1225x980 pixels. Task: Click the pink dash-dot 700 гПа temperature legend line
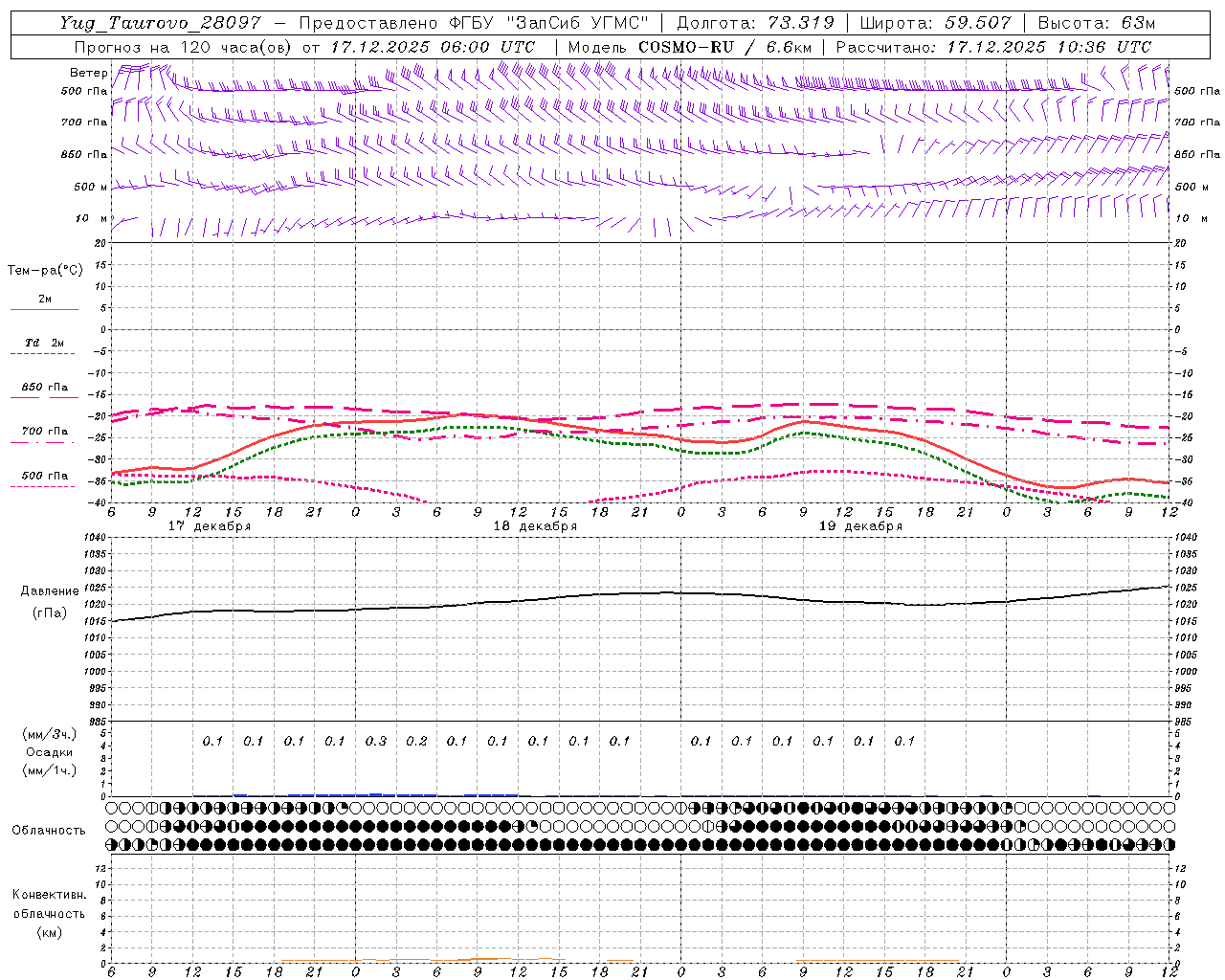(43, 441)
